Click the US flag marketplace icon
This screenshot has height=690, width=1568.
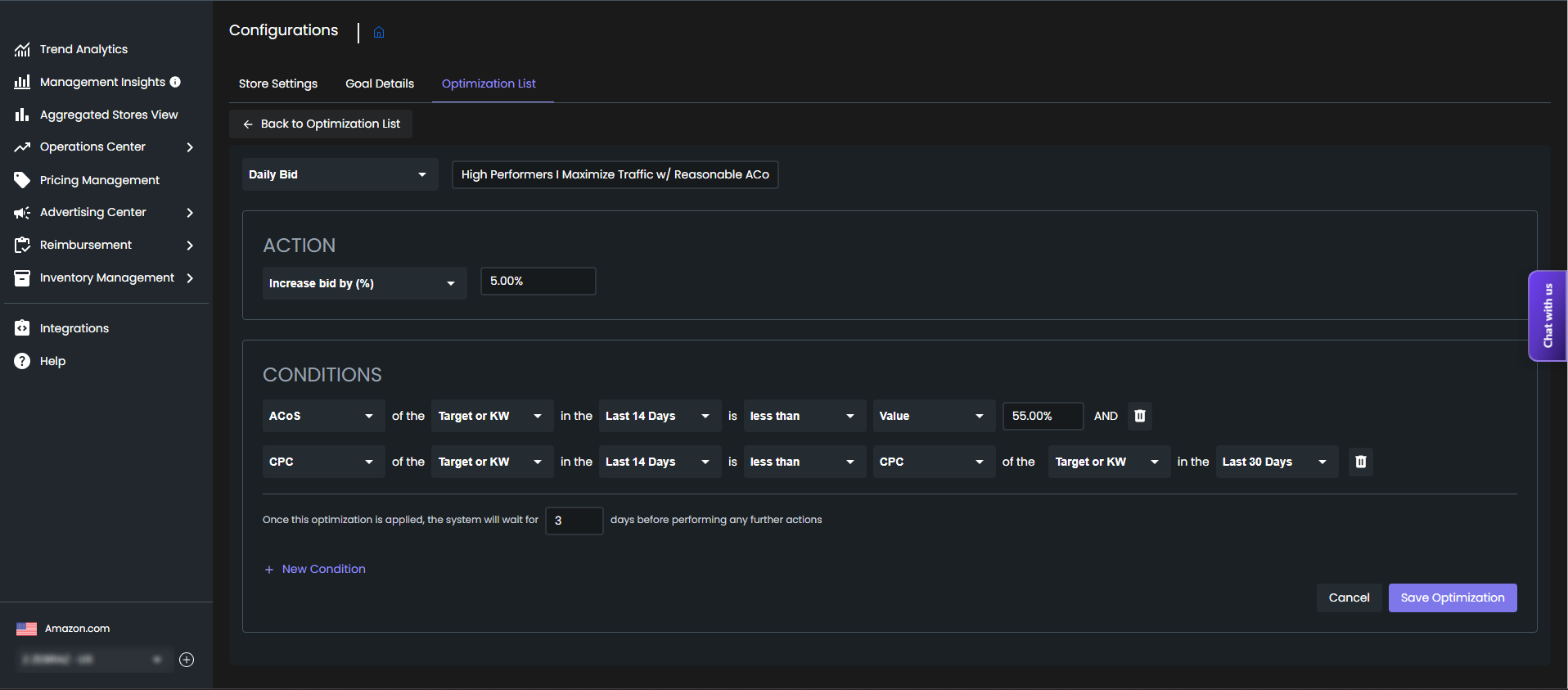(26, 629)
